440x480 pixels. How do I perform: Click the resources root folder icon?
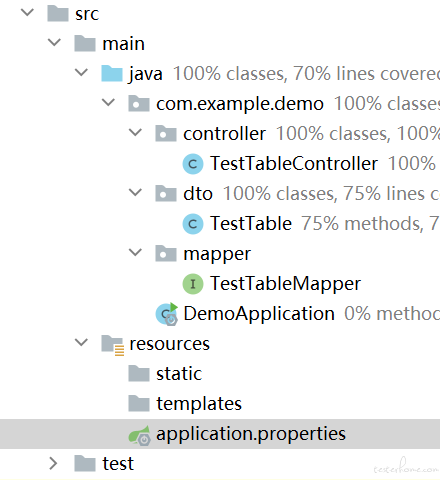click(x=113, y=345)
